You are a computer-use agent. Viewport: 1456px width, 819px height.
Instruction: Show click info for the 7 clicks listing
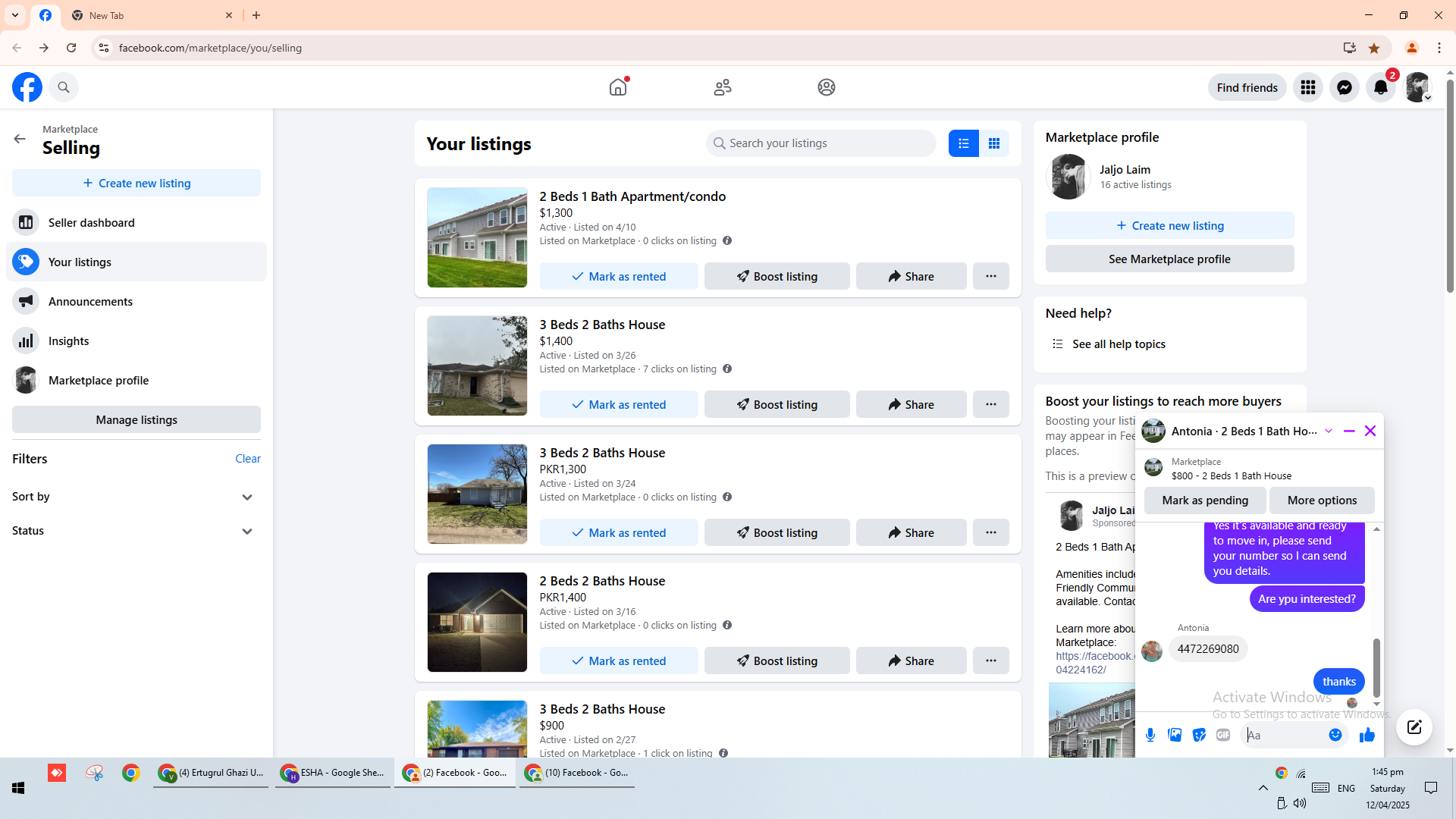[x=727, y=369]
